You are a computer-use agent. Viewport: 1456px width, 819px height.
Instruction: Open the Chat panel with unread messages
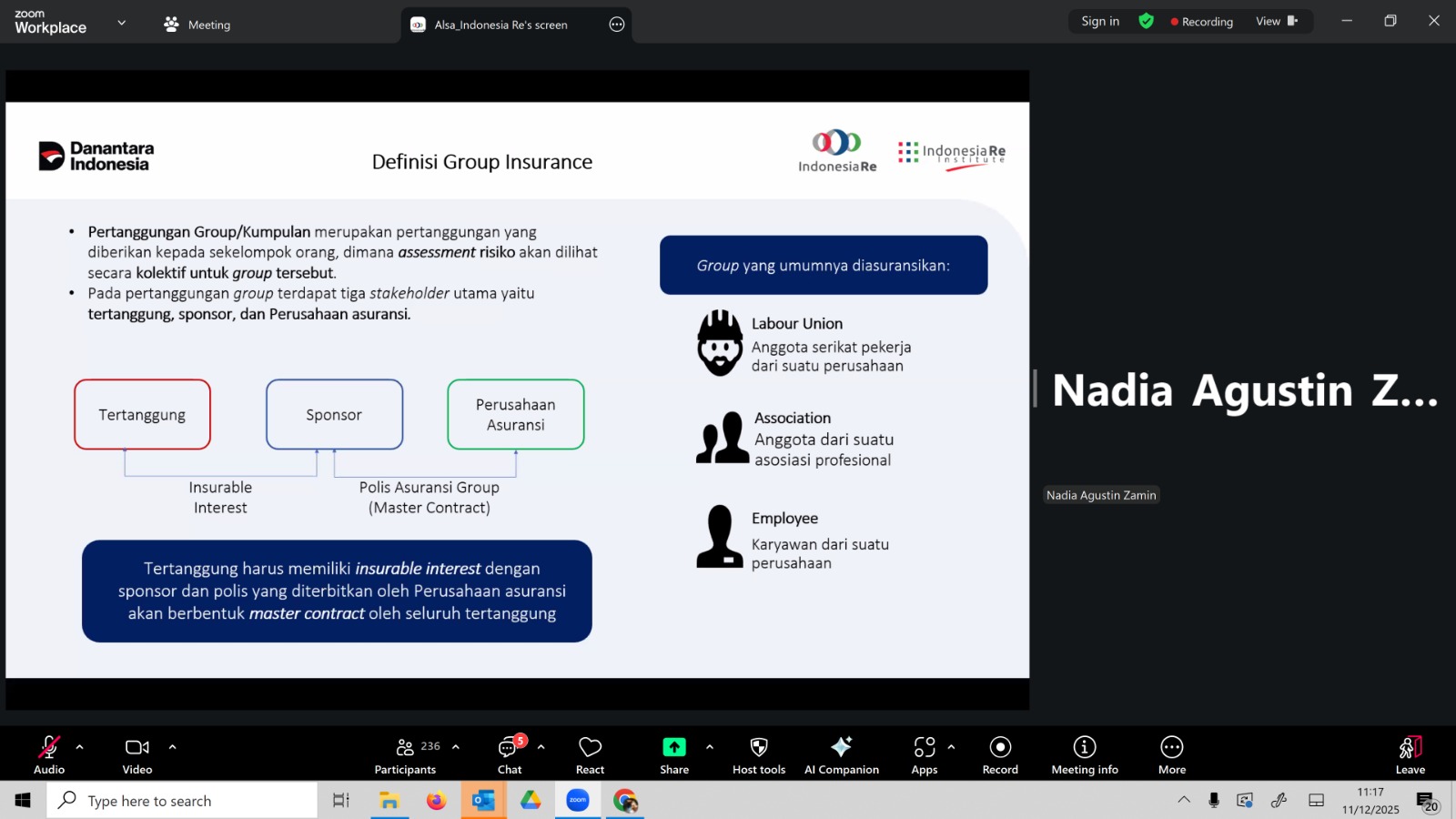pos(509,754)
